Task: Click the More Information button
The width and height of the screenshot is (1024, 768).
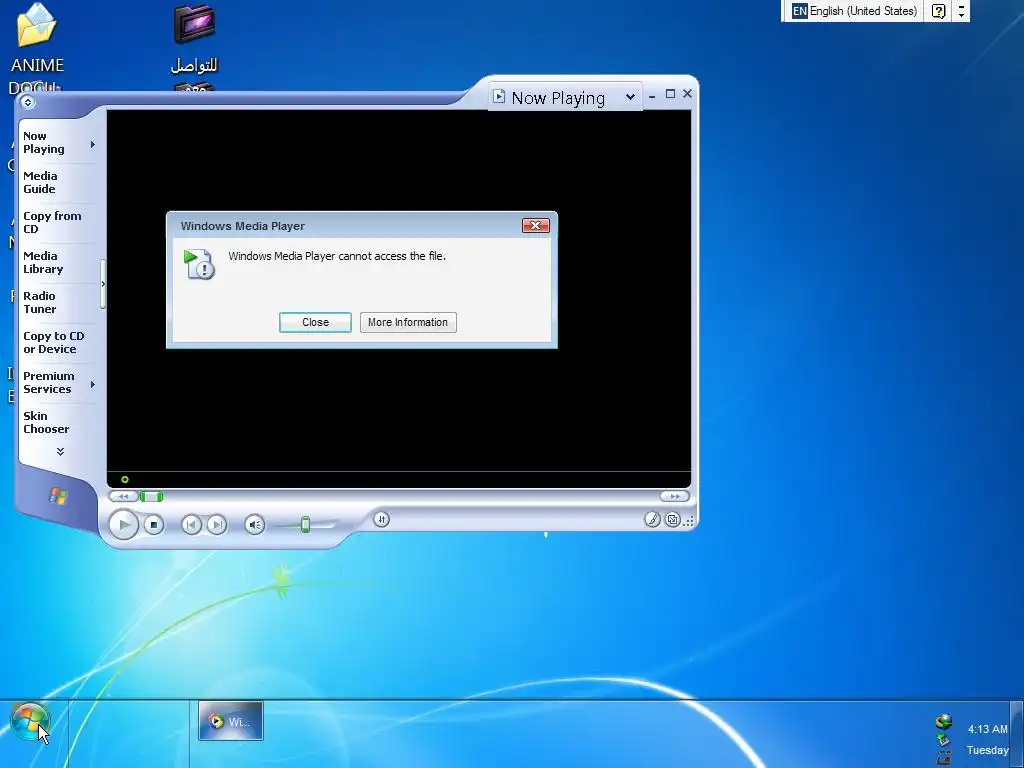Action: (x=408, y=322)
